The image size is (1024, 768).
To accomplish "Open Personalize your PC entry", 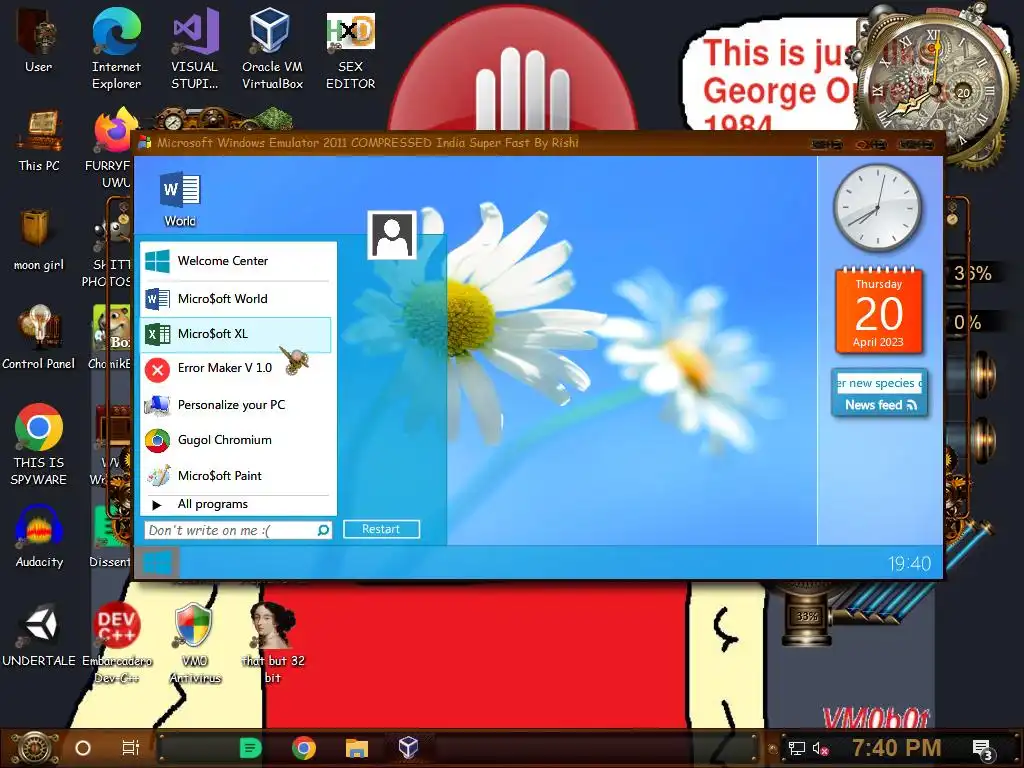I will (x=236, y=405).
